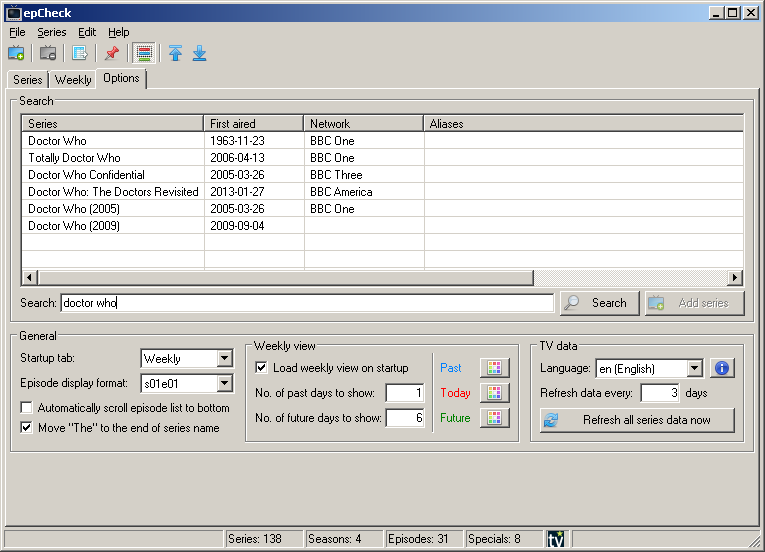Pick the Future color swatch
Viewport: 765px width, 552px height.
pyautogui.click(x=495, y=418)
